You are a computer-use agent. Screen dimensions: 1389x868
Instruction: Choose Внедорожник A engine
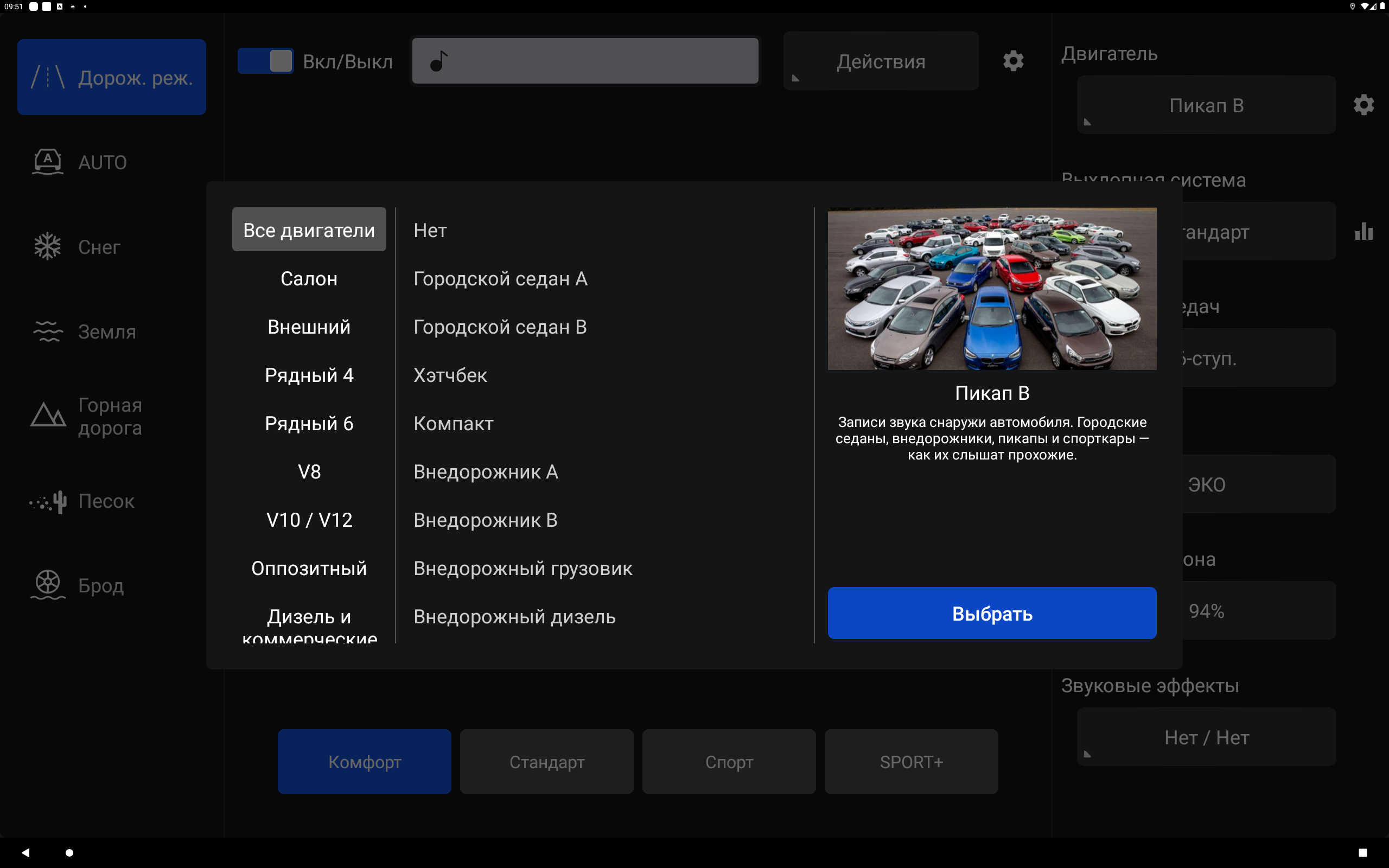606,471
